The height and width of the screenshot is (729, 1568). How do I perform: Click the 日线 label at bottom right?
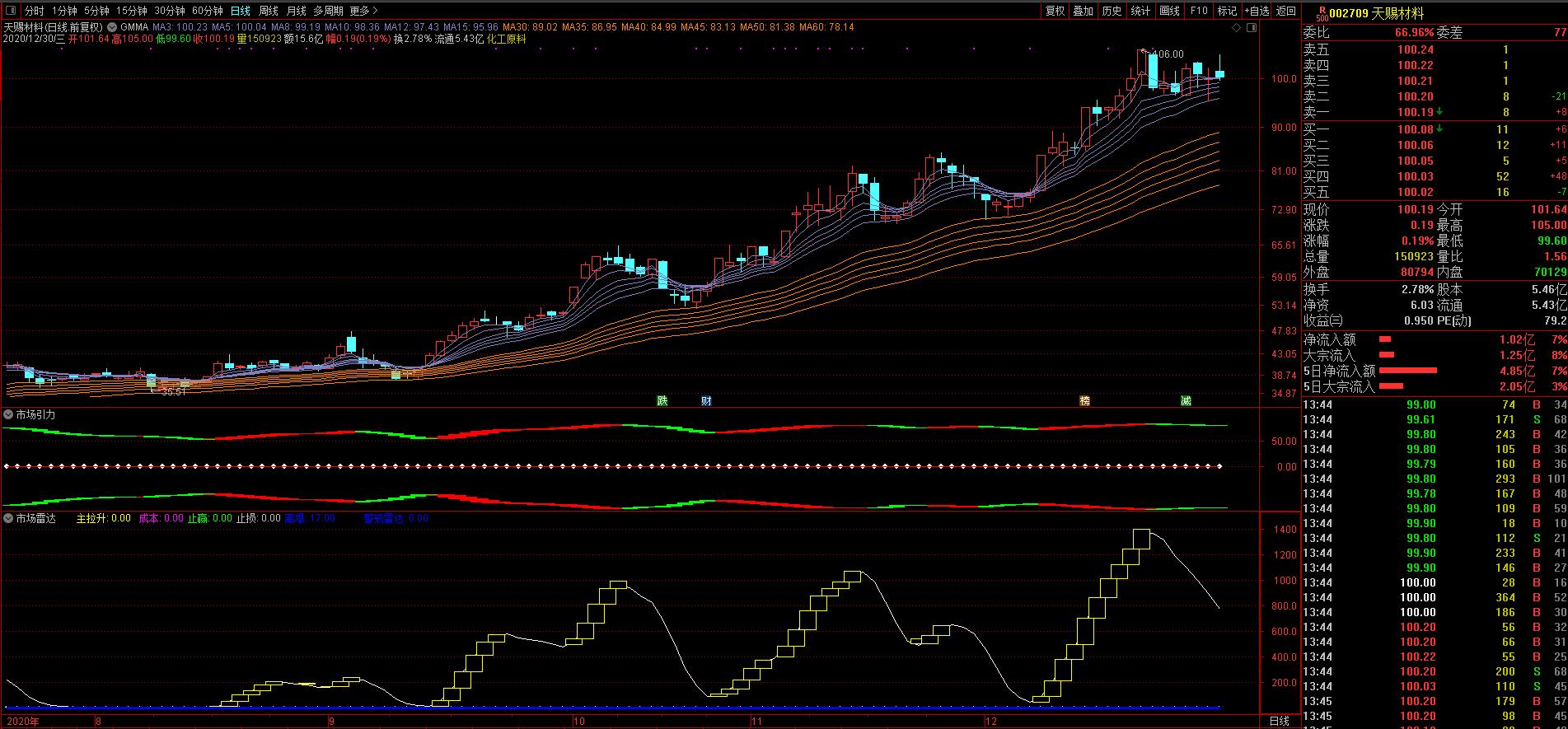click(x=1280, y=722)
